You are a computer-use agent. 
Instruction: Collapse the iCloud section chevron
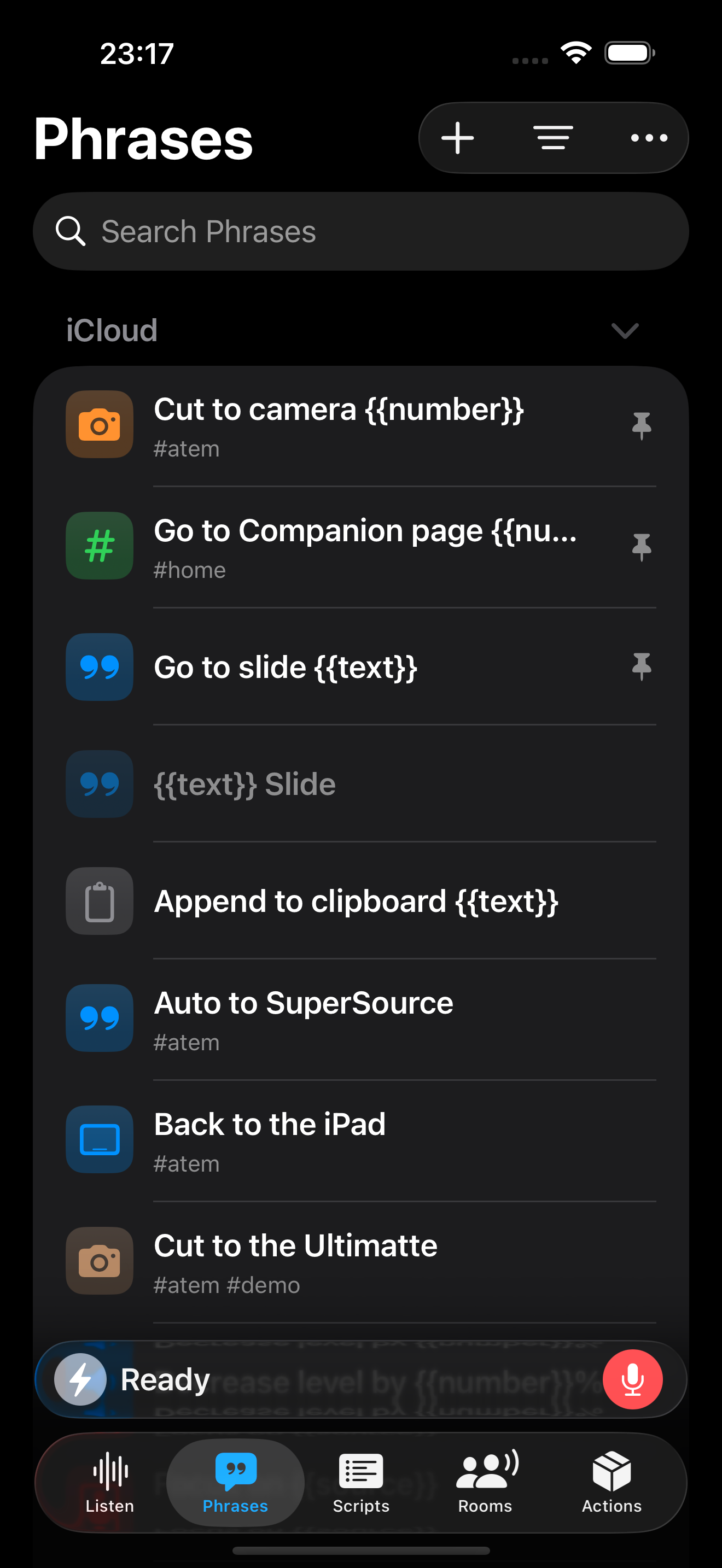625,331
